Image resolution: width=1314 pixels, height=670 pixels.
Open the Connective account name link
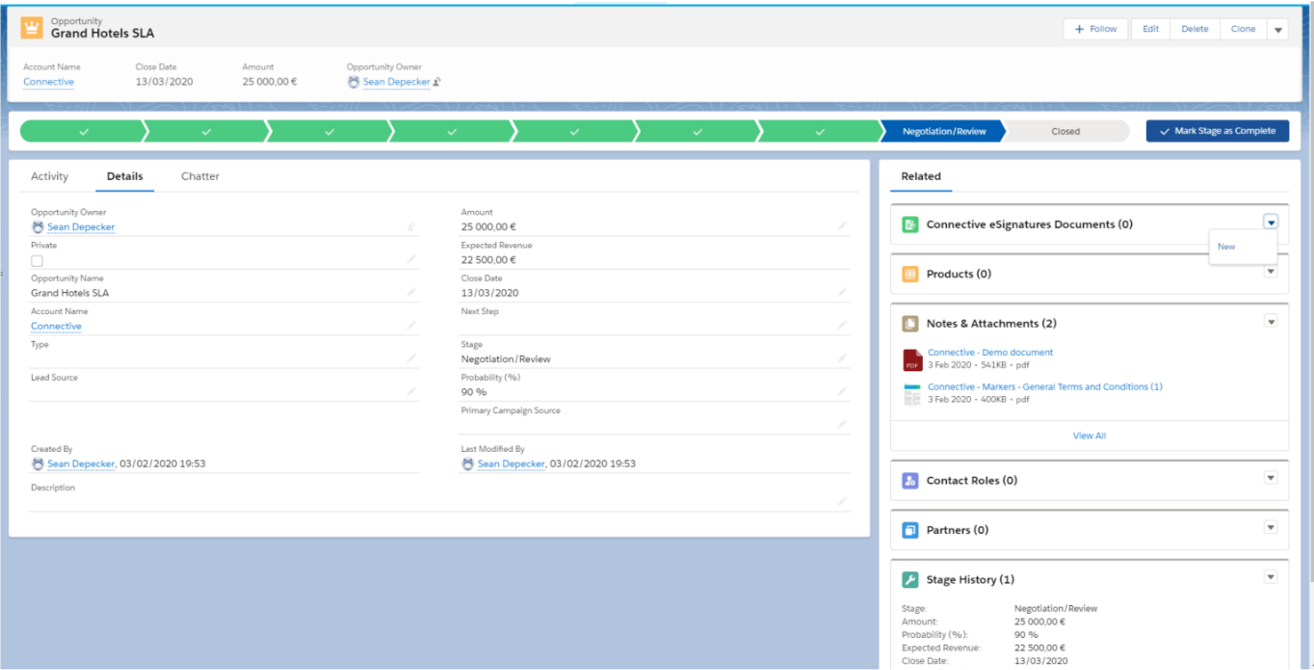click(x=48, y=82)
